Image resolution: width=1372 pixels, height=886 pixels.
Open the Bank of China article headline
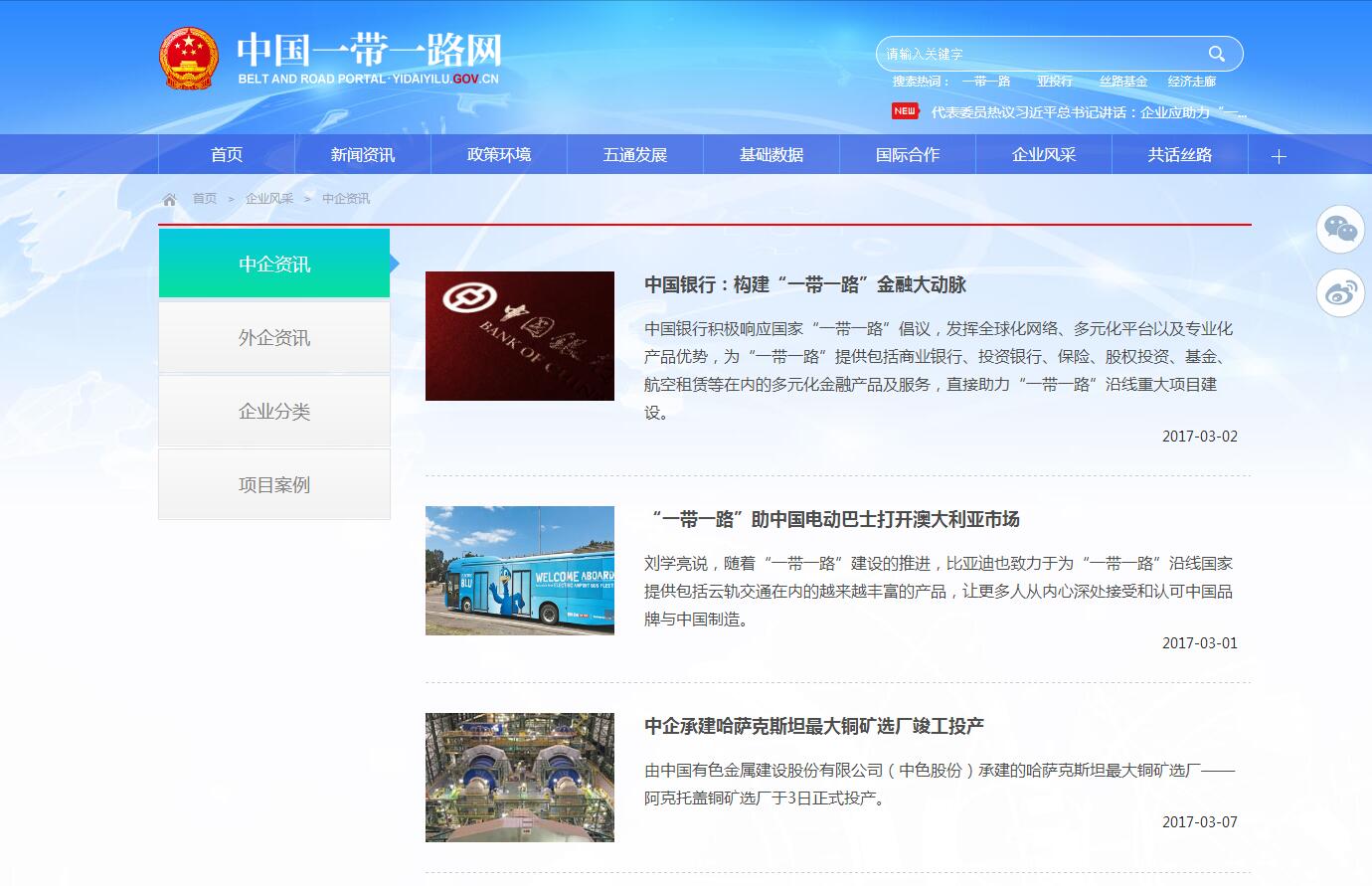click(804, 285)
